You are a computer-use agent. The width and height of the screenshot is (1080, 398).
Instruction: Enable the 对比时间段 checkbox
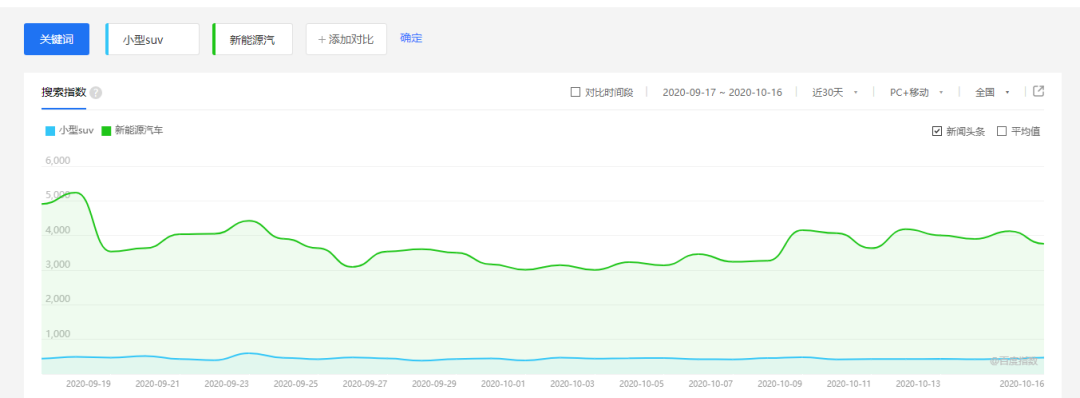pos(576,92)
